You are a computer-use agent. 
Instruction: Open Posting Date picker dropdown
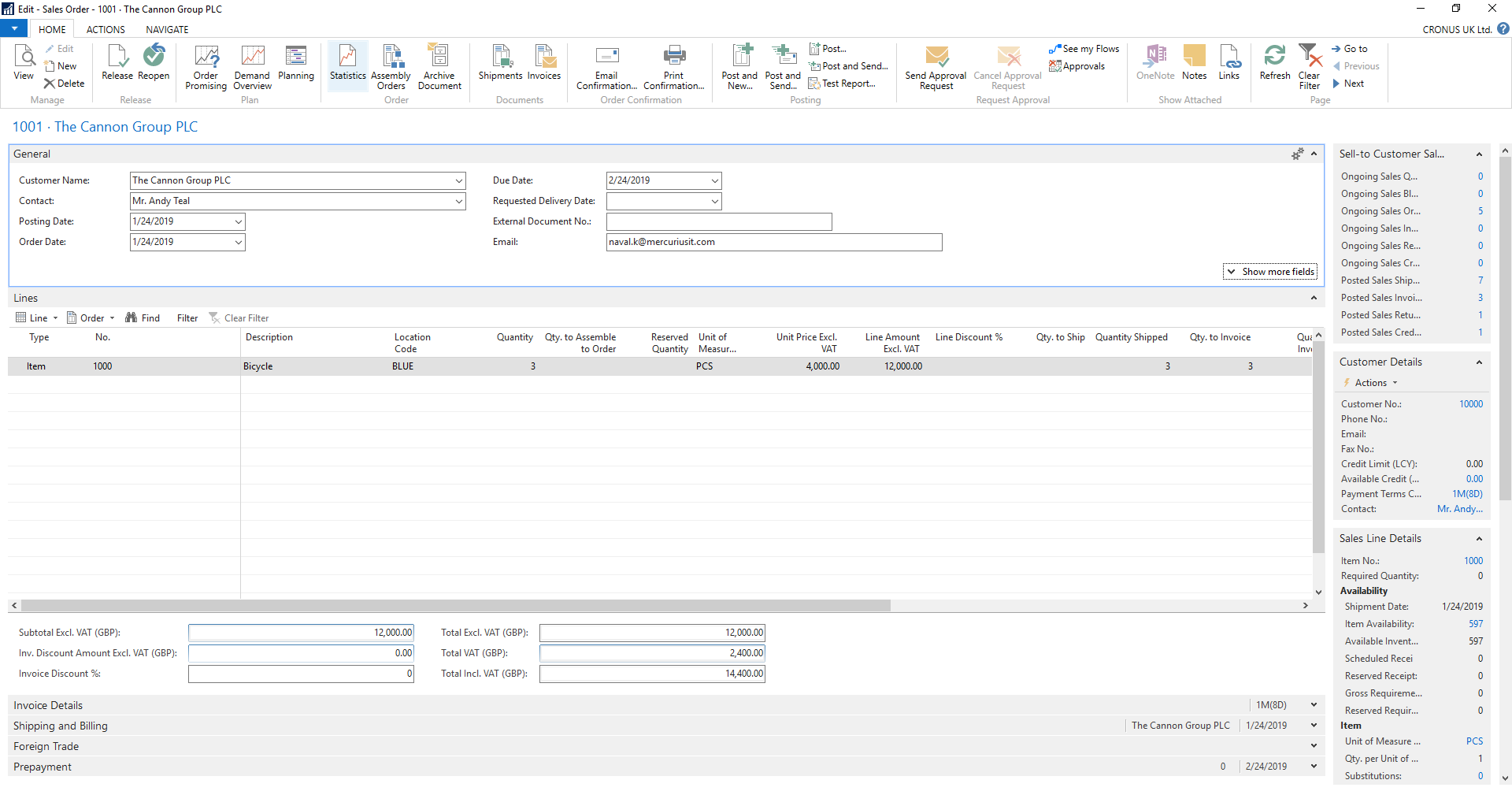[x=238, y=221]
